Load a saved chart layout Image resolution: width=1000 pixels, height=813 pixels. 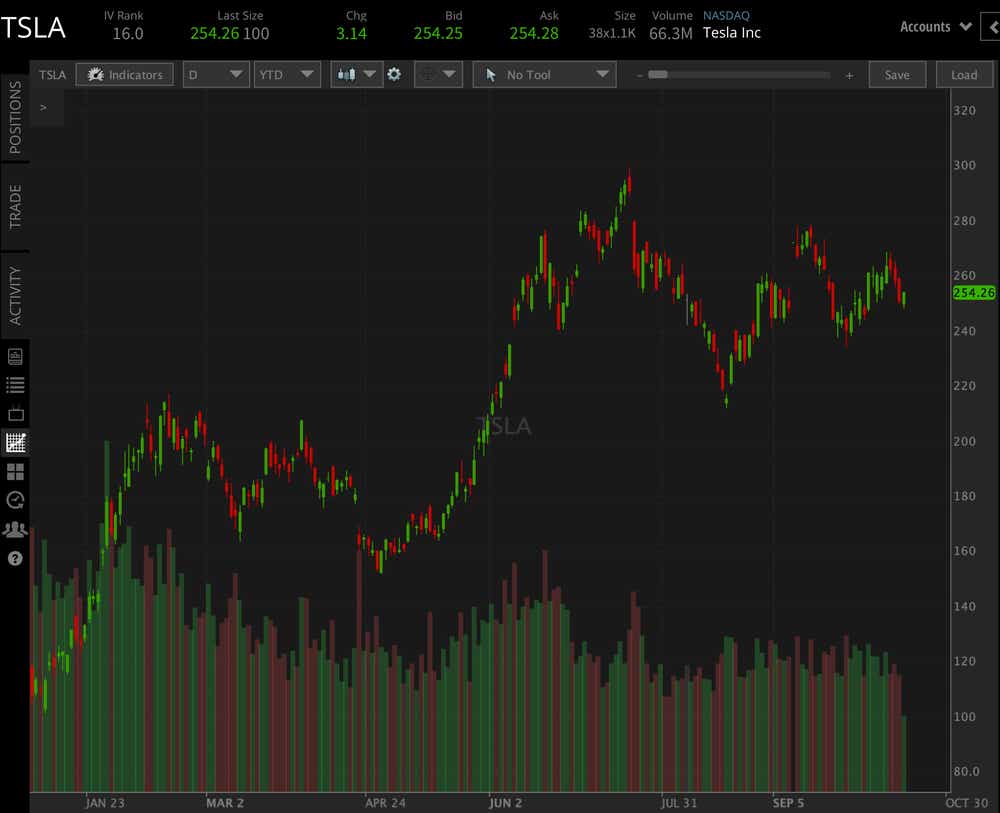[x=964, y=74]
